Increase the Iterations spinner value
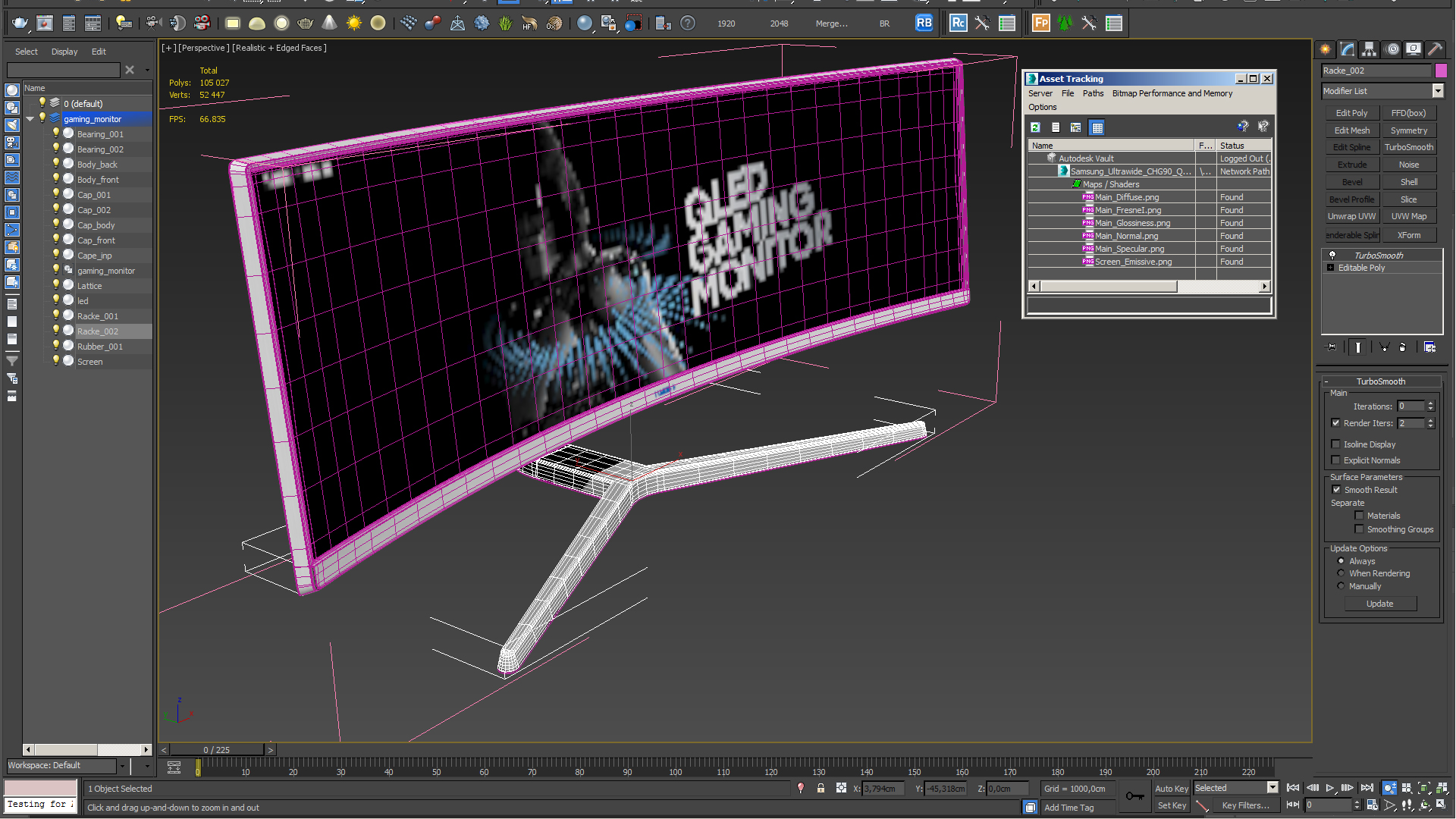Image resolution: width=1456 pixels, height=819 pixels. [x=1430, y=403]
